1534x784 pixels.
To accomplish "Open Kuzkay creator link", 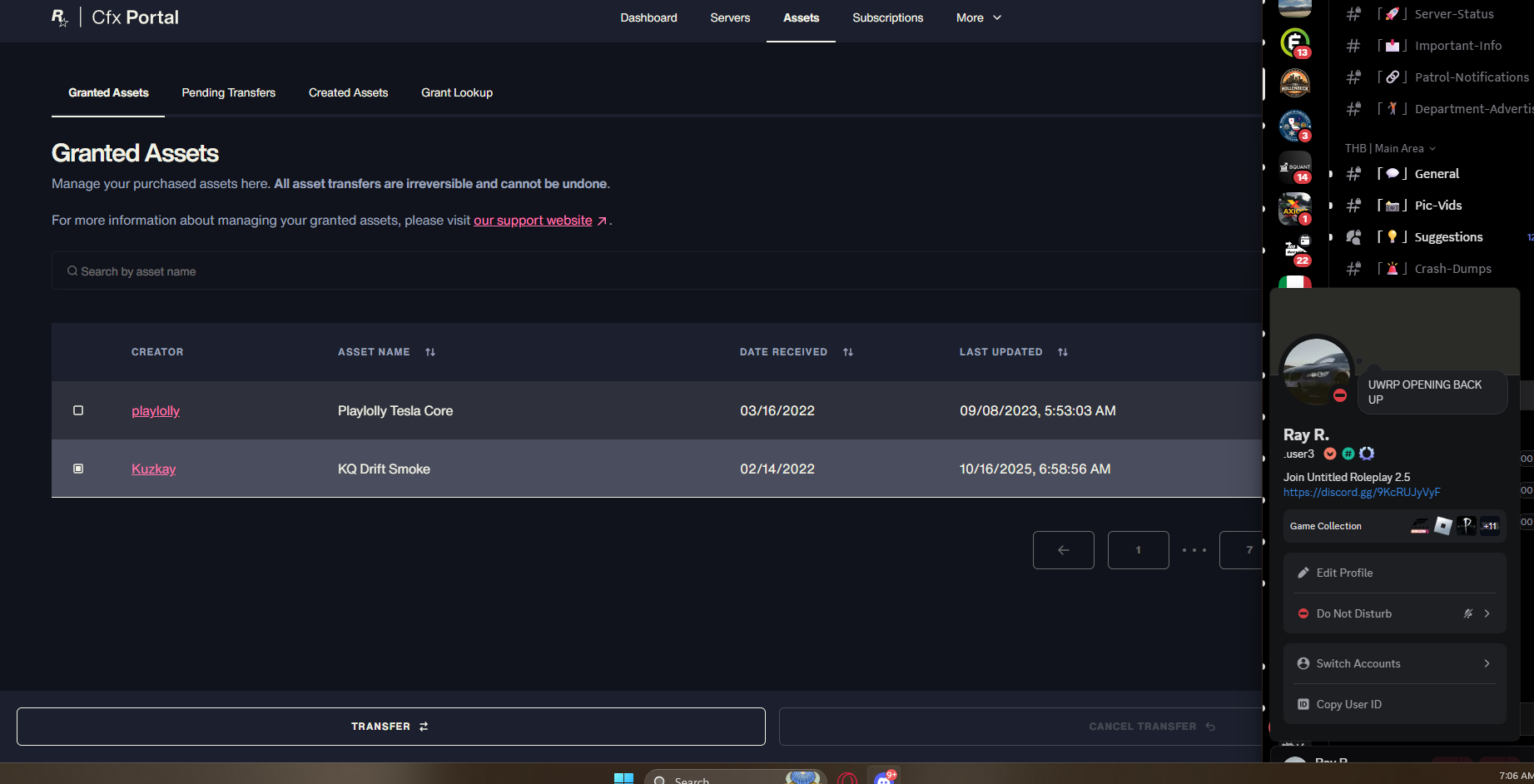I will pos(153,469).
